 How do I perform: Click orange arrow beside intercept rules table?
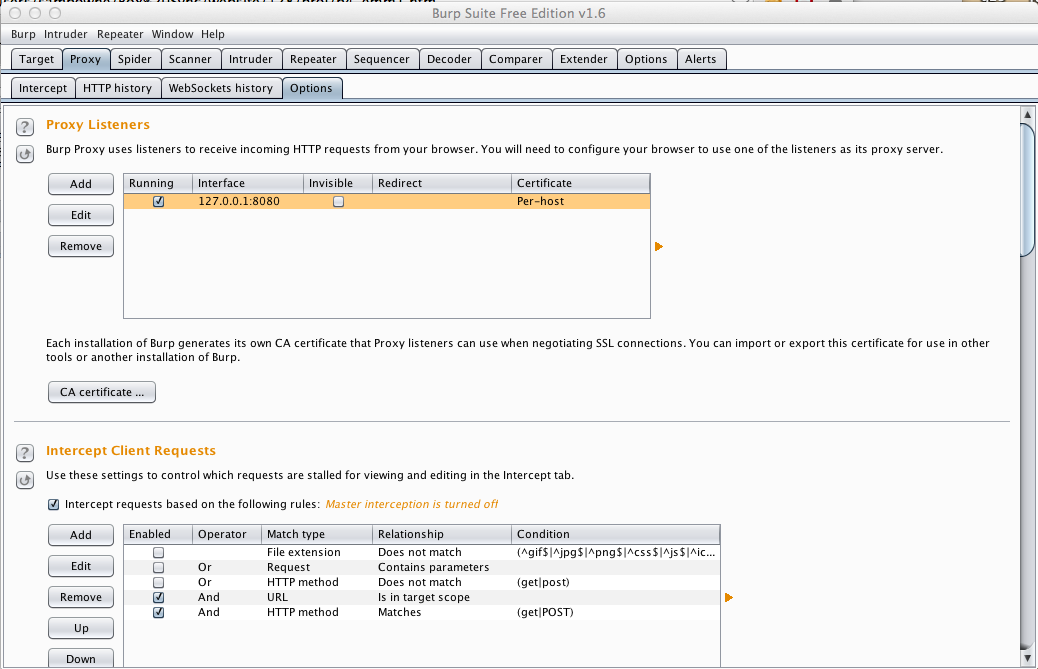tap(729, 597)
